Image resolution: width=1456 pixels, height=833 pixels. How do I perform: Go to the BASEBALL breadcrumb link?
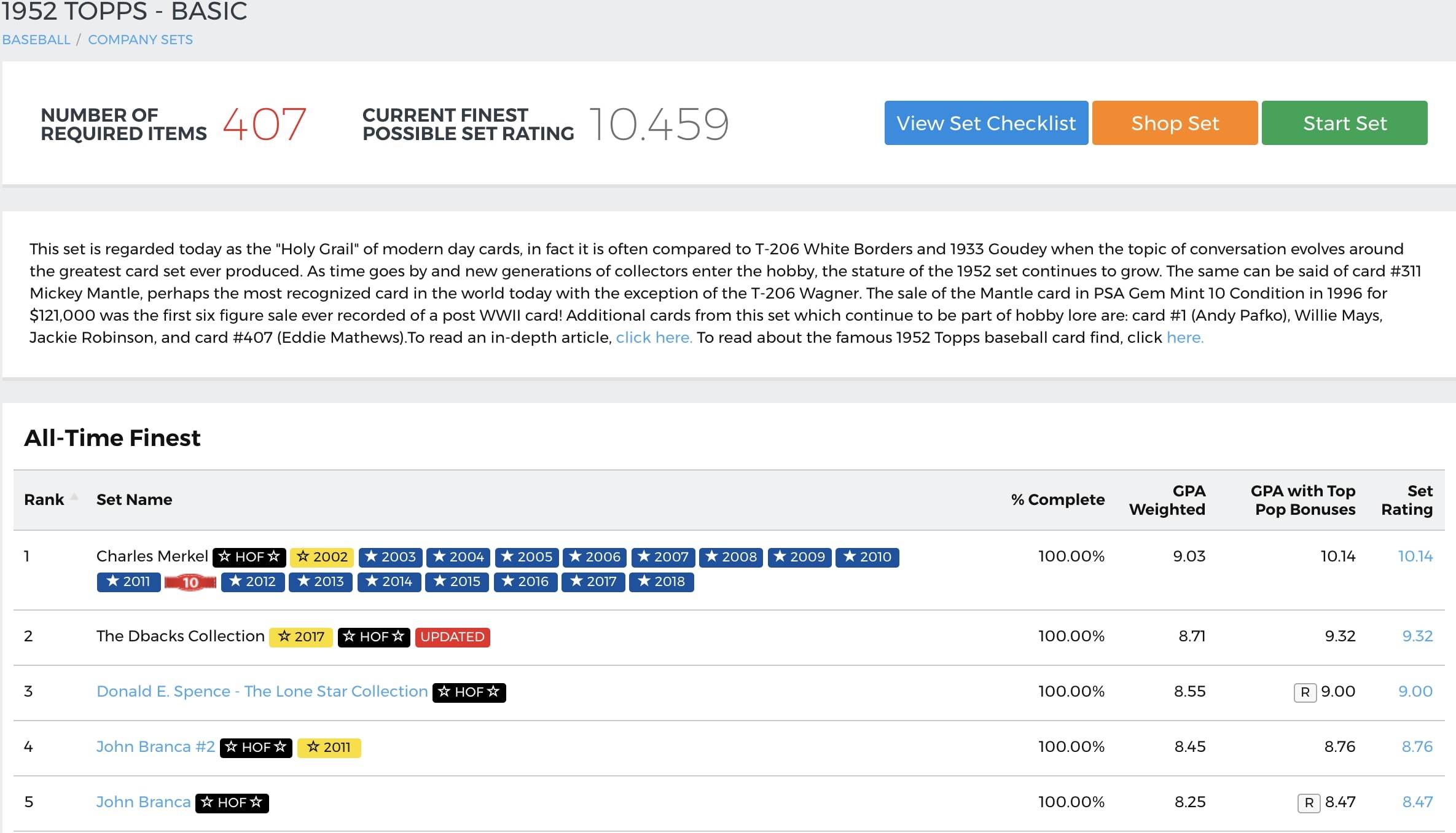tap(36, 39)
